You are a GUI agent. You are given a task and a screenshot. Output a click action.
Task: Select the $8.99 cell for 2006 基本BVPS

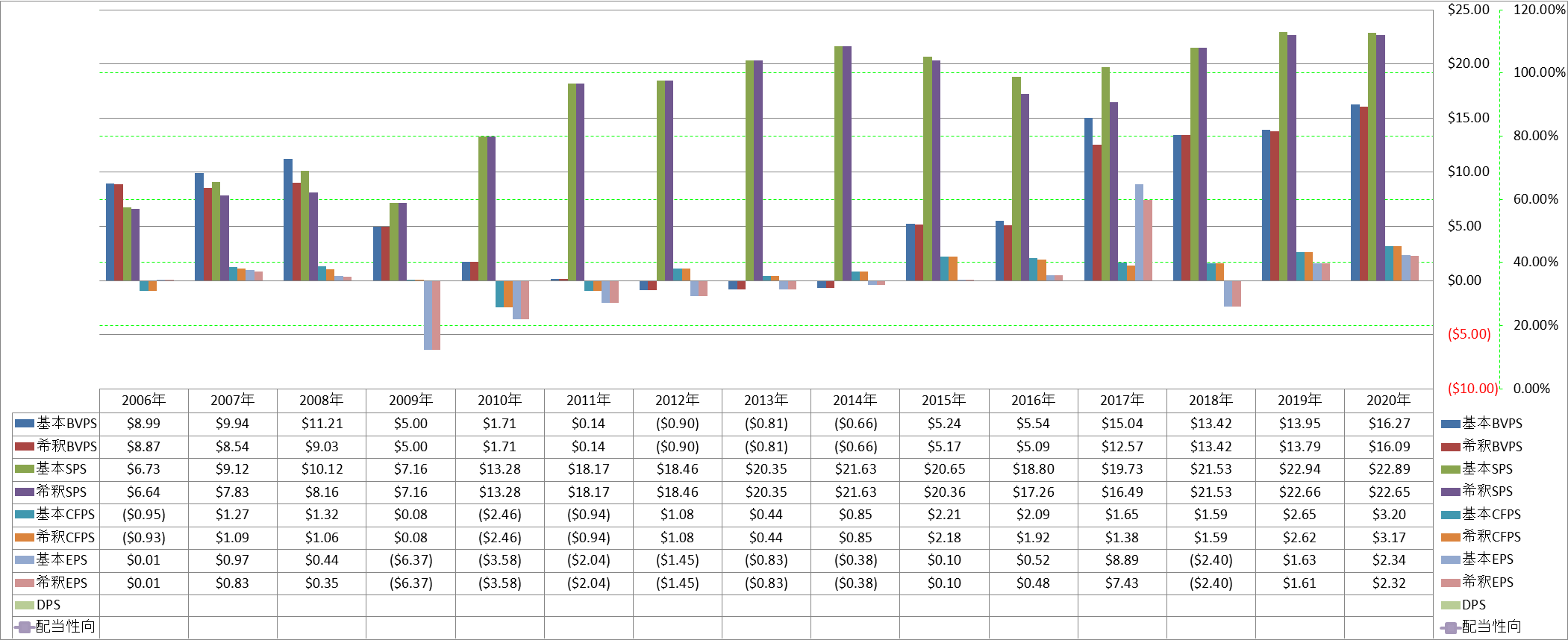pyautogui.click(x=143, y=424)
